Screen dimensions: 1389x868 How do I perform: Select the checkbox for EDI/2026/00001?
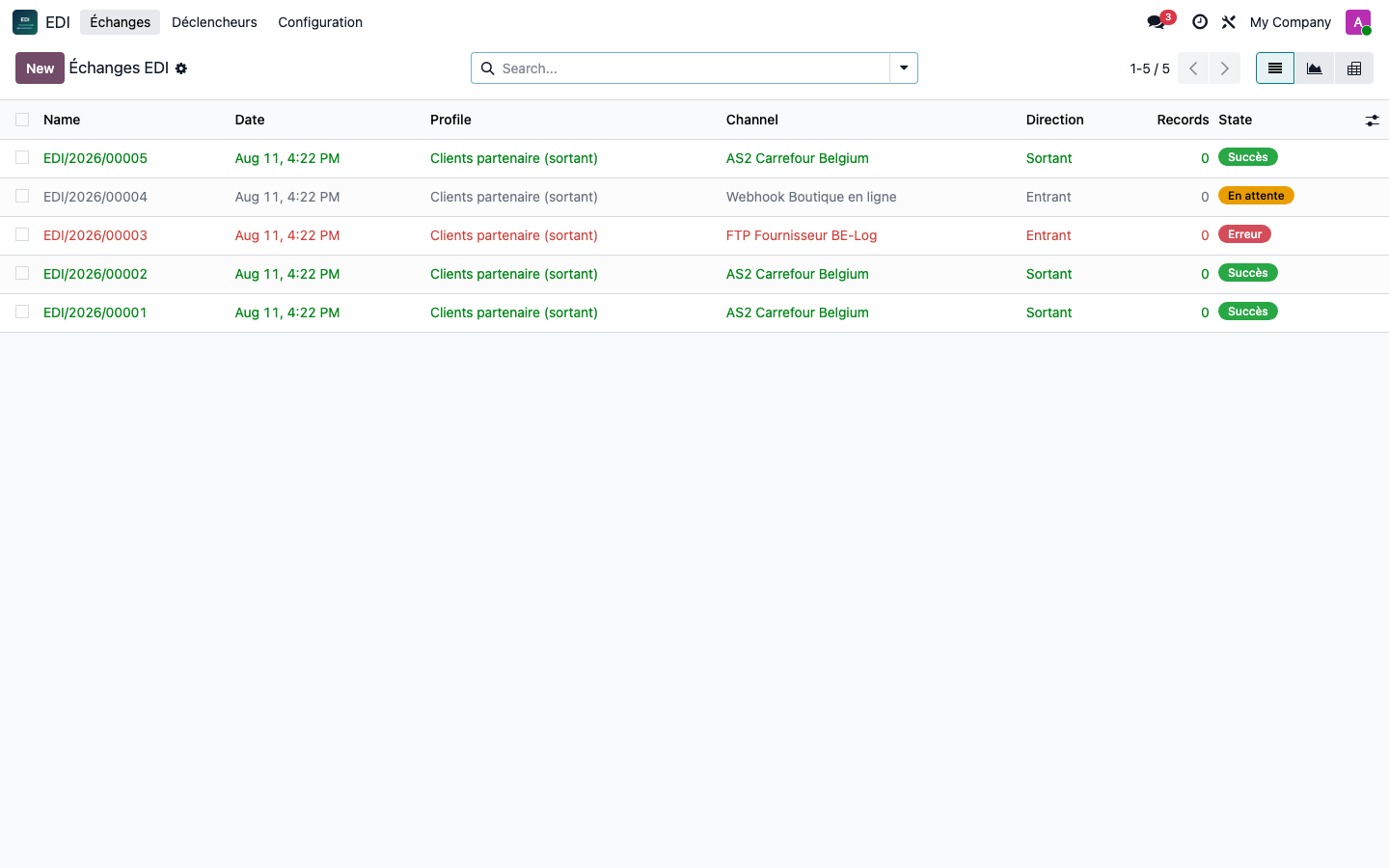pos(22,312)
